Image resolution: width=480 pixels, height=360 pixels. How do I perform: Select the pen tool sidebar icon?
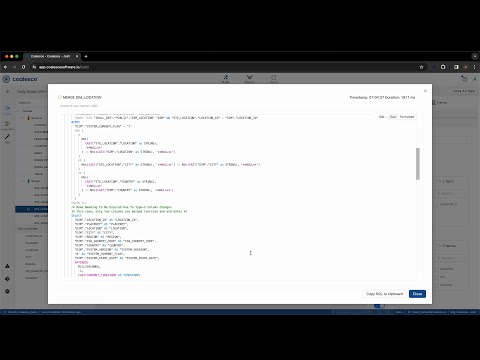(x=7, y=137)
